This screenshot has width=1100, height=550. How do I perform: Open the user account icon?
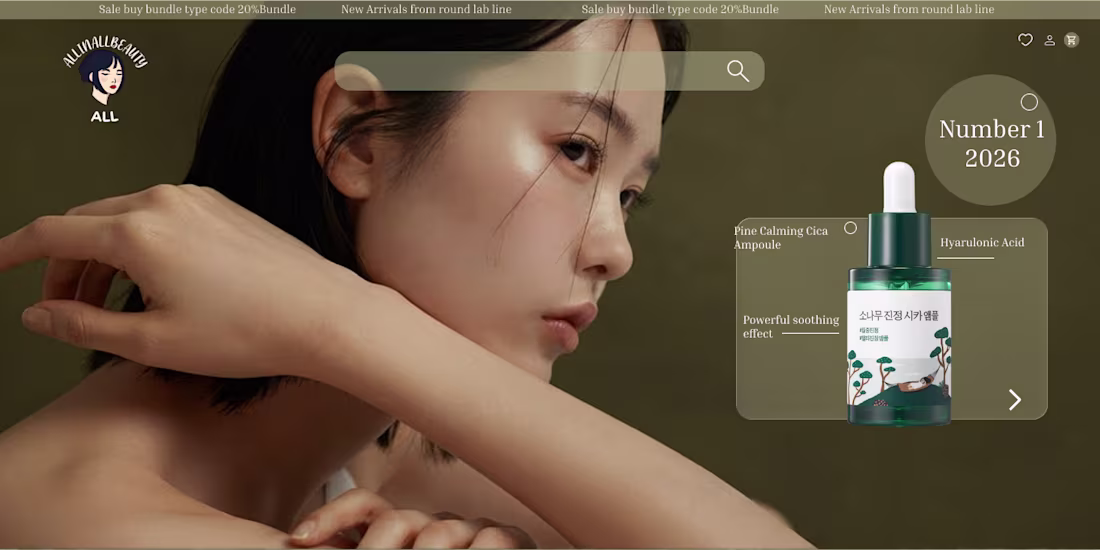tap(1049, 40)
